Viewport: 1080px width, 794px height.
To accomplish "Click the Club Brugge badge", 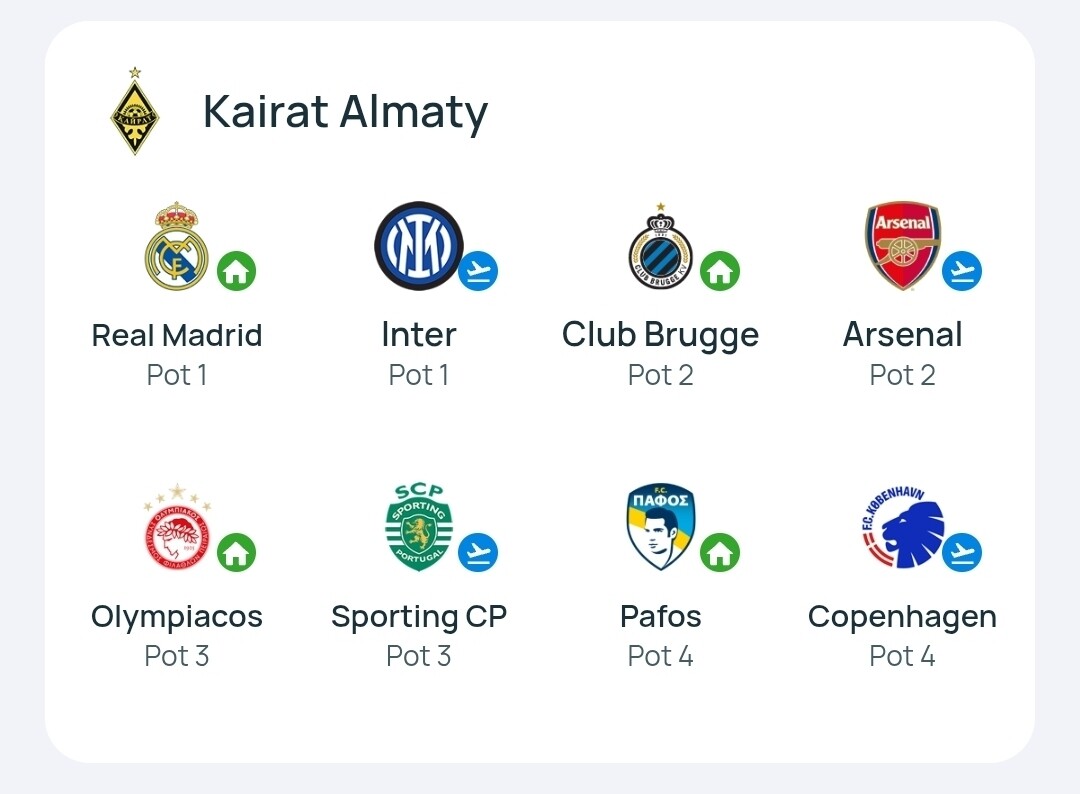I will click(660, 246).
